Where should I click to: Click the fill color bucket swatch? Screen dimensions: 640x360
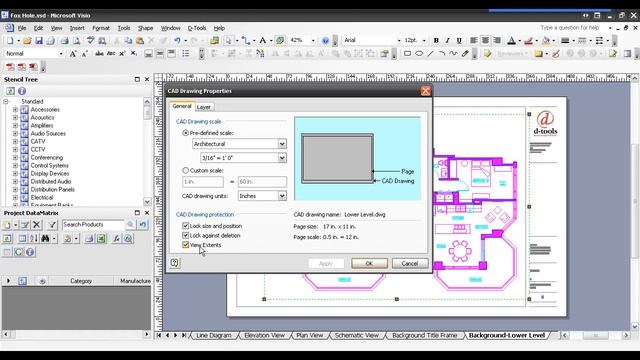click(x=545, y=40)
